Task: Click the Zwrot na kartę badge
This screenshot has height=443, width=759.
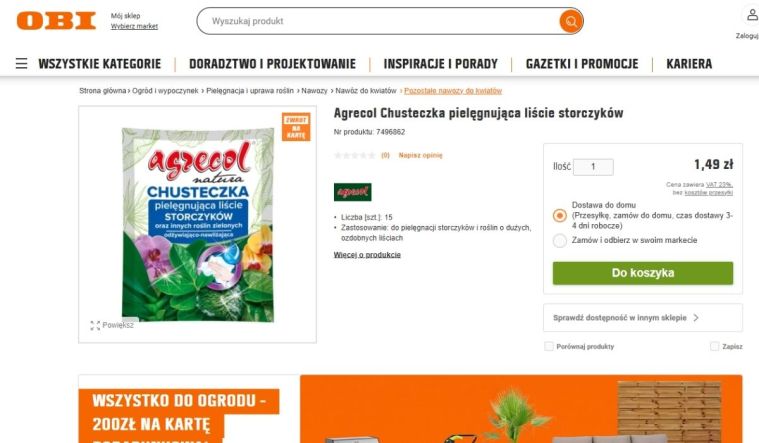Action: point(296,127)
